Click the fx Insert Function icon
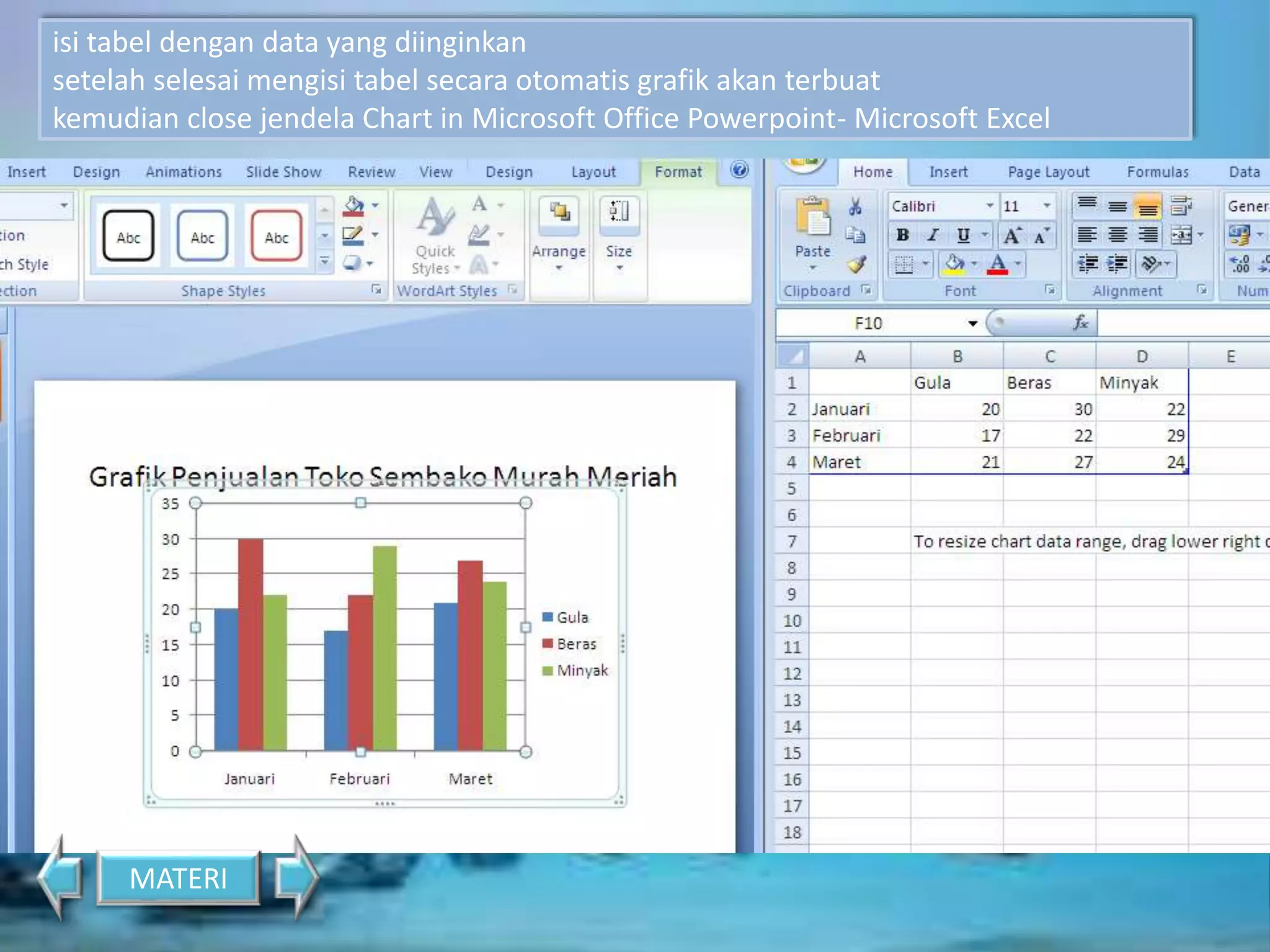 (x=1080, y=323)
